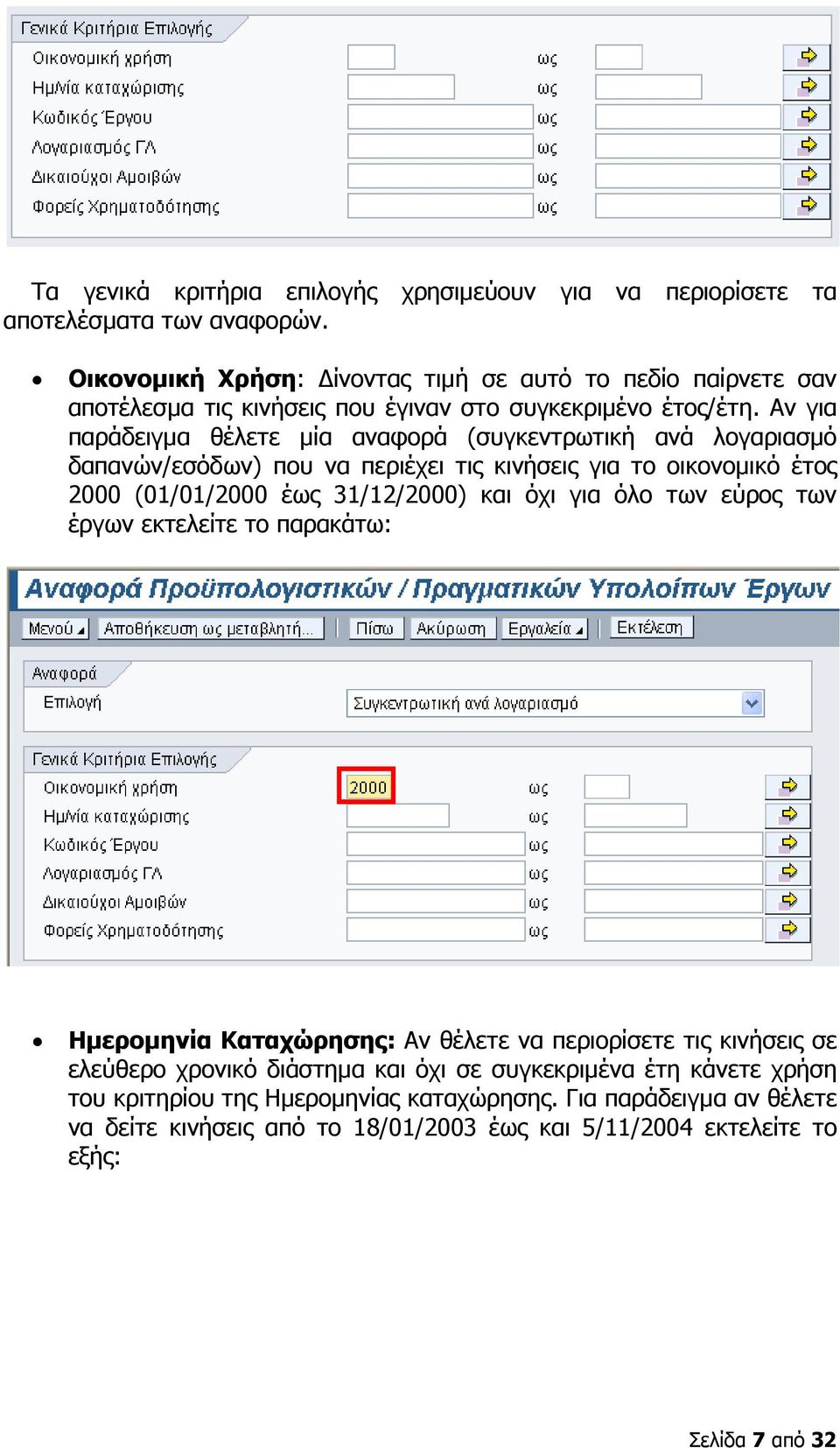
Task: Click arrow button for Δικαιούχοι Αμοιβών in lower panel
Action: coord(788,902)
